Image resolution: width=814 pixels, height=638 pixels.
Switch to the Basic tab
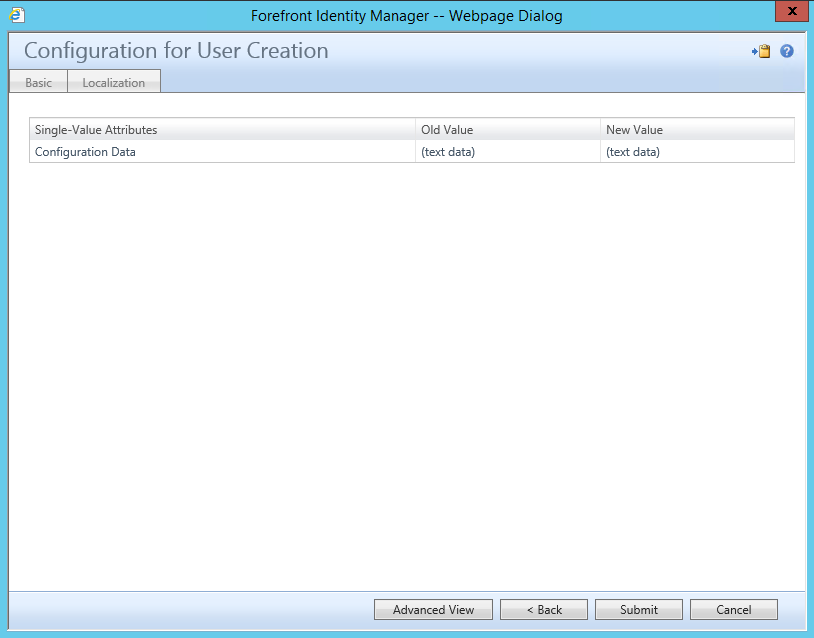click(x=38, y=83)
